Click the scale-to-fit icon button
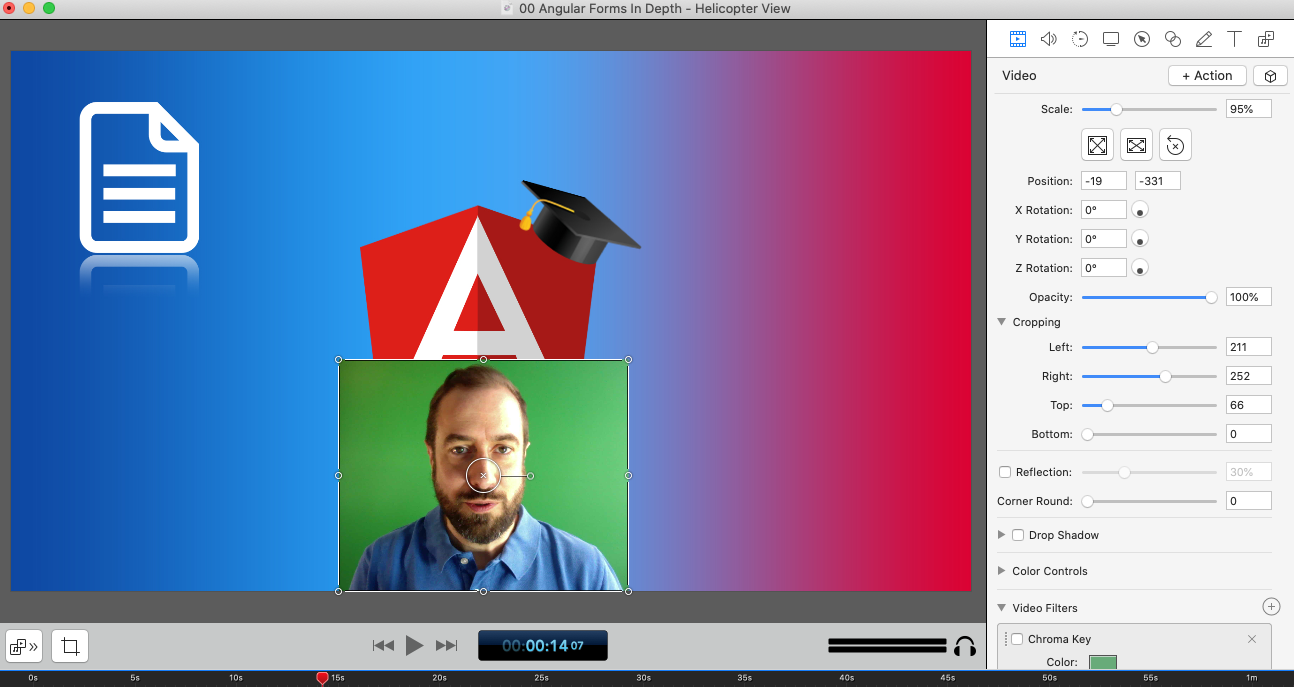The image size is (1294, 687). 1098,145
